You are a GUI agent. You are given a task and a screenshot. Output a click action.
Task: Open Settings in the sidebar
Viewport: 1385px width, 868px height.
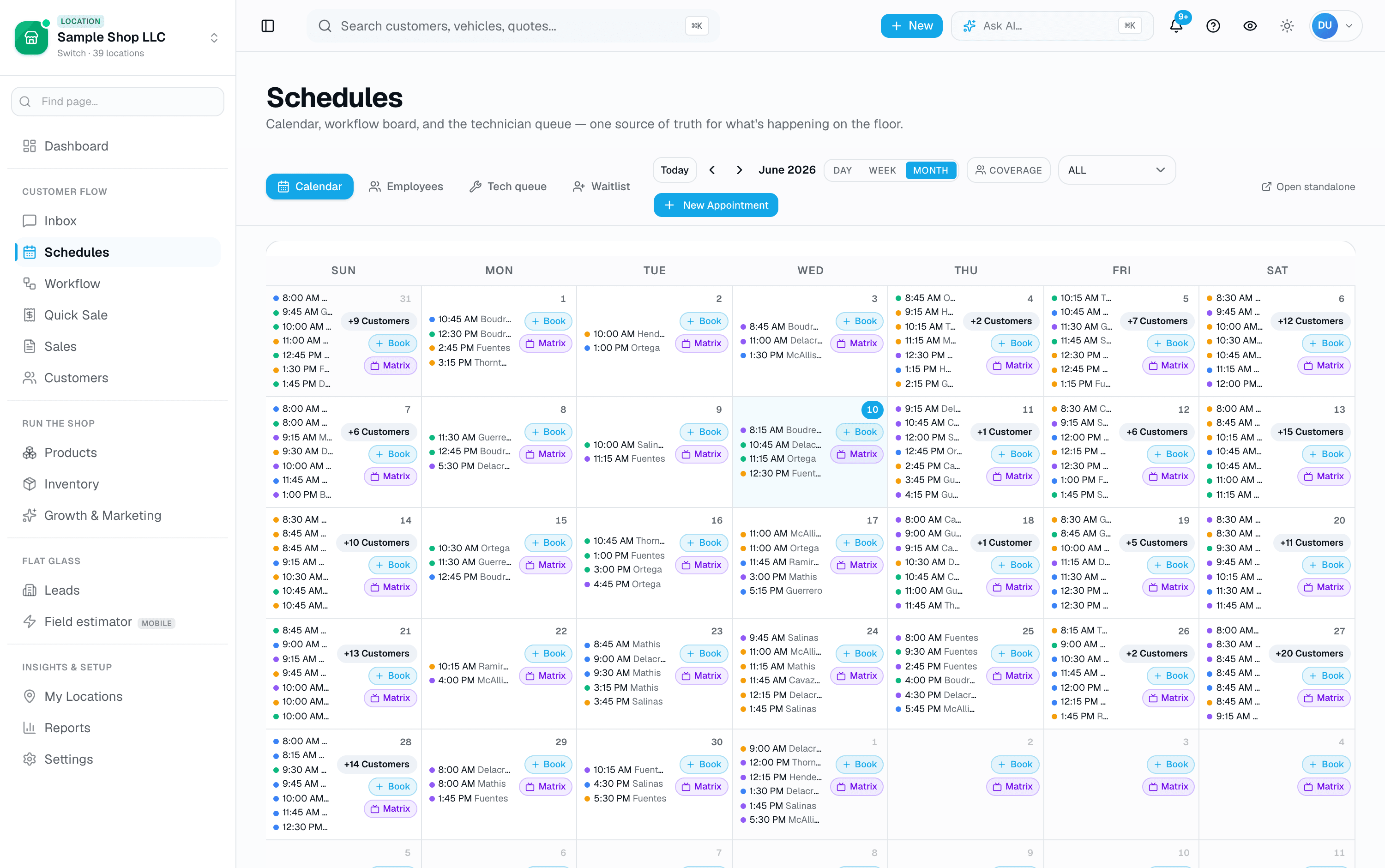tap(118, 759)
